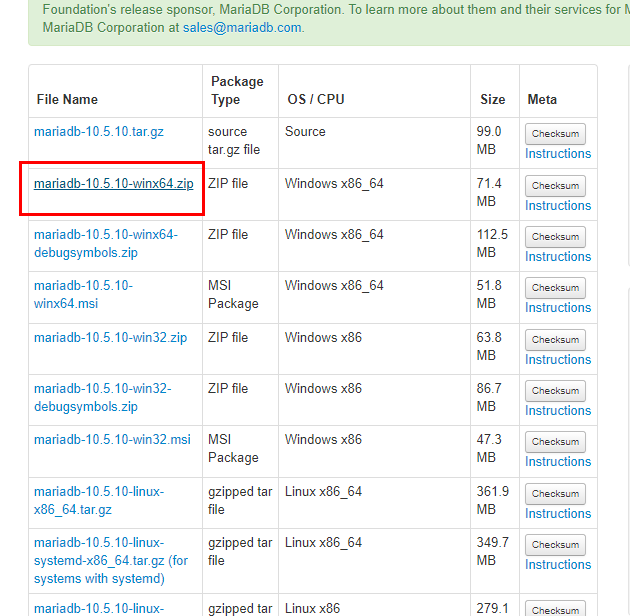Image resolution: width=630 pixels, height=616 pixels.
Task: Open Instructions for the 112.5 MB debugsymbols zip
Action: point(558,256)
